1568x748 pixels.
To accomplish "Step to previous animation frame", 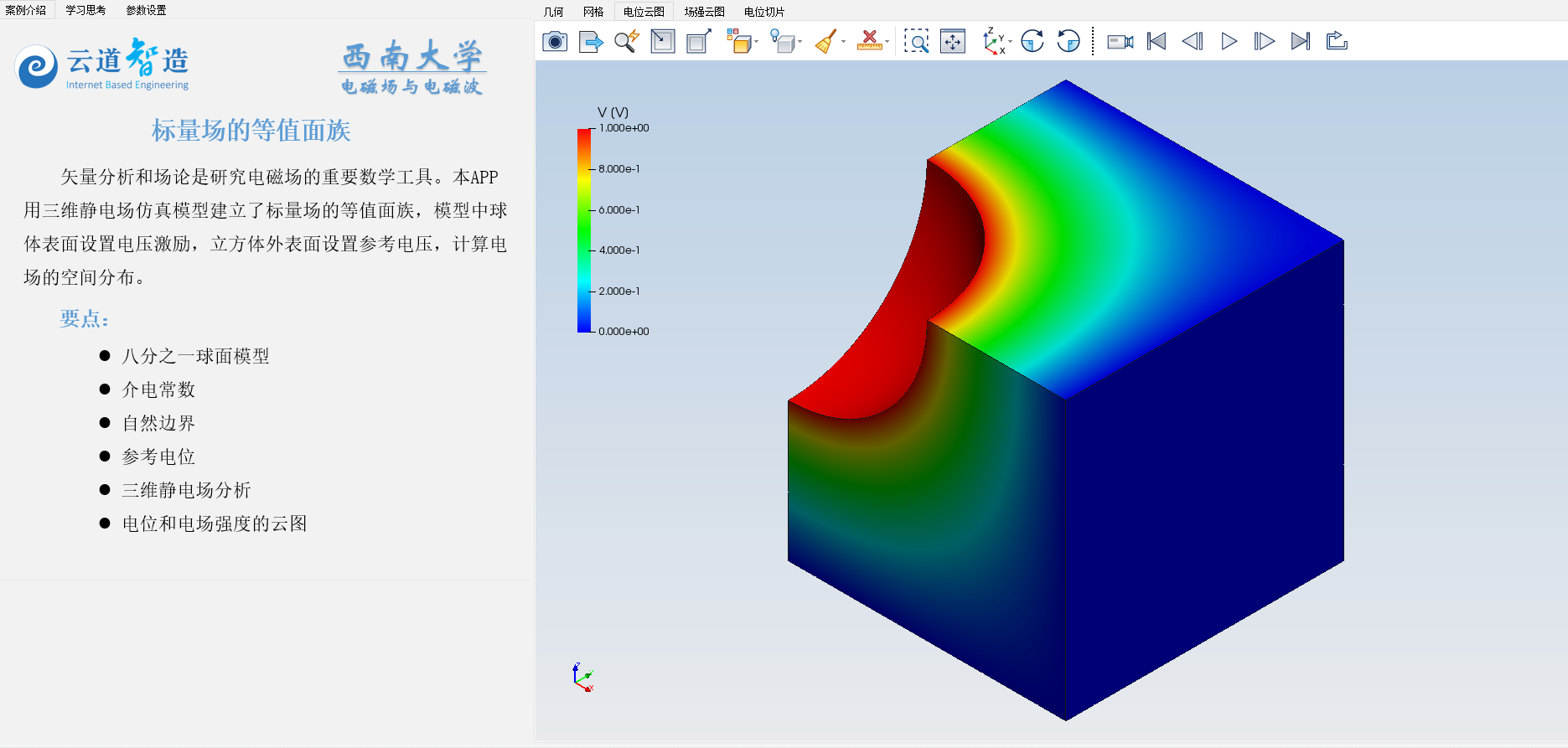I will coord(1193,41).
